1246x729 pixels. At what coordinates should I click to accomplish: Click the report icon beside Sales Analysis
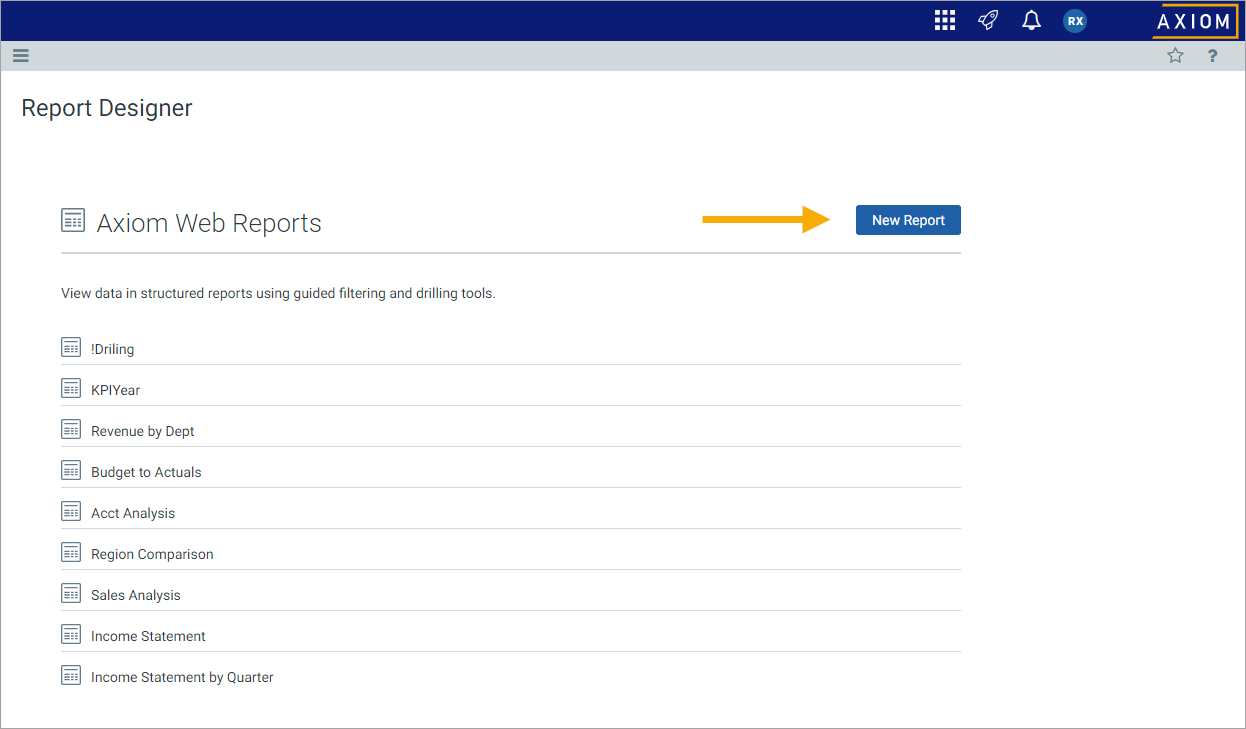point(71,594)
